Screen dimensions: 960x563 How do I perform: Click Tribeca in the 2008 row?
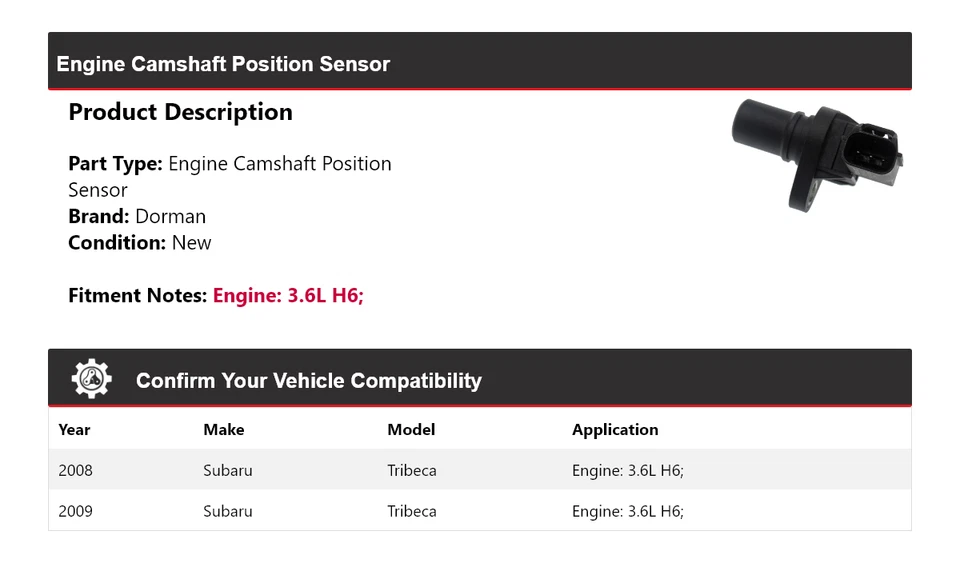[412, 470]
